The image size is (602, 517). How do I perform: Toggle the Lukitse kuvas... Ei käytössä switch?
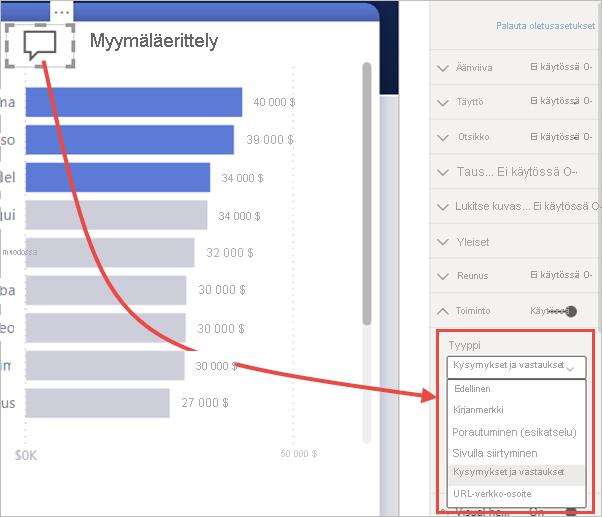[x=566, y=206]
